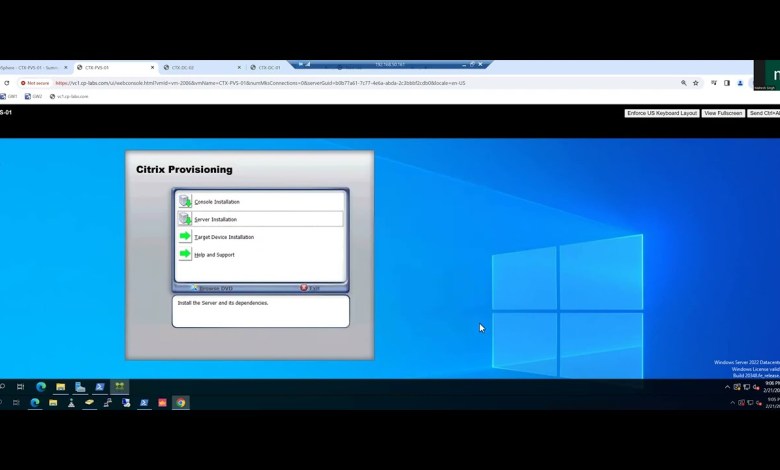This screenshot has height=470, width=780.
Task: Open File Explorer in the local bottom taskbar
Action: tap(53, 403)
